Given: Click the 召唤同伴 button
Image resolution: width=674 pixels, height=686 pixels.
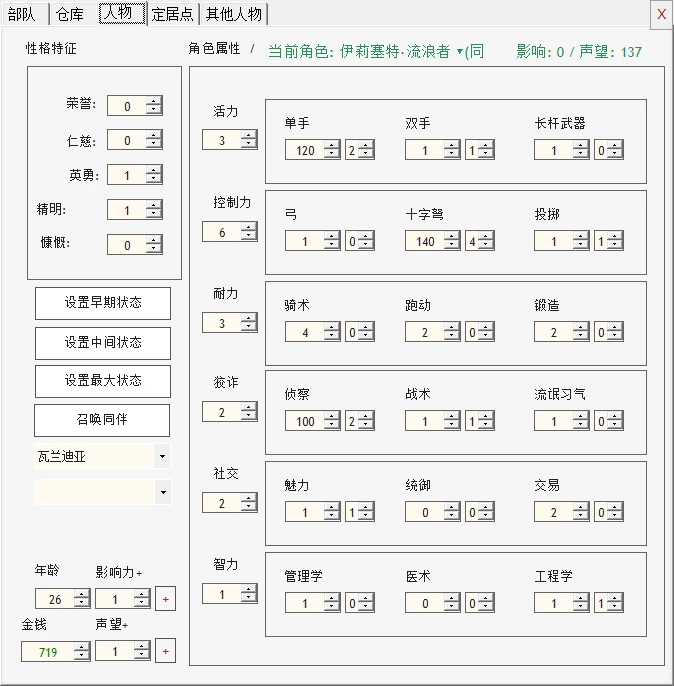Looking at the screenshot, I should click(x=102, y=420).
